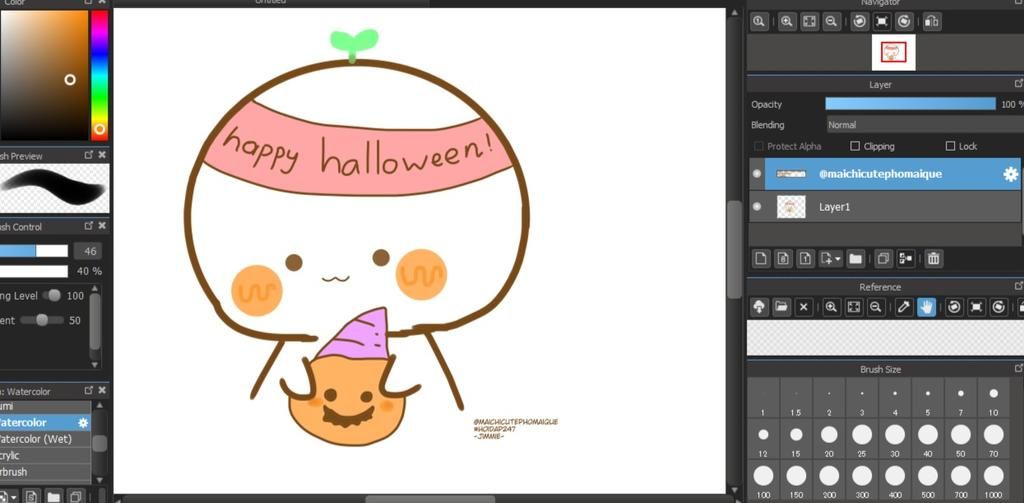The width and height of the screenshot is (1024, 503).
Task: Select Reference hand tool
Action: (926, 307)
